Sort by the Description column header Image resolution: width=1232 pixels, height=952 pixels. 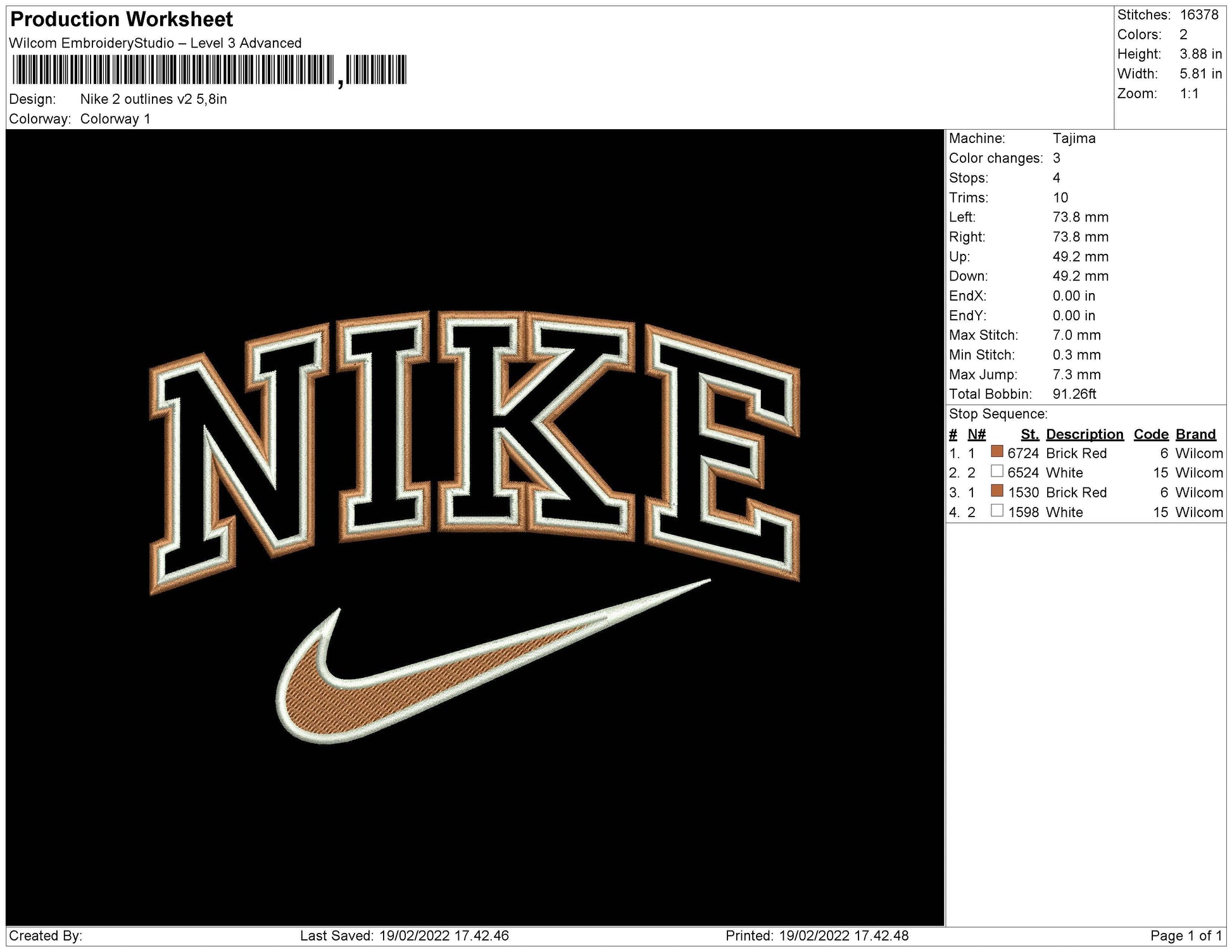tap(1084, 434)
